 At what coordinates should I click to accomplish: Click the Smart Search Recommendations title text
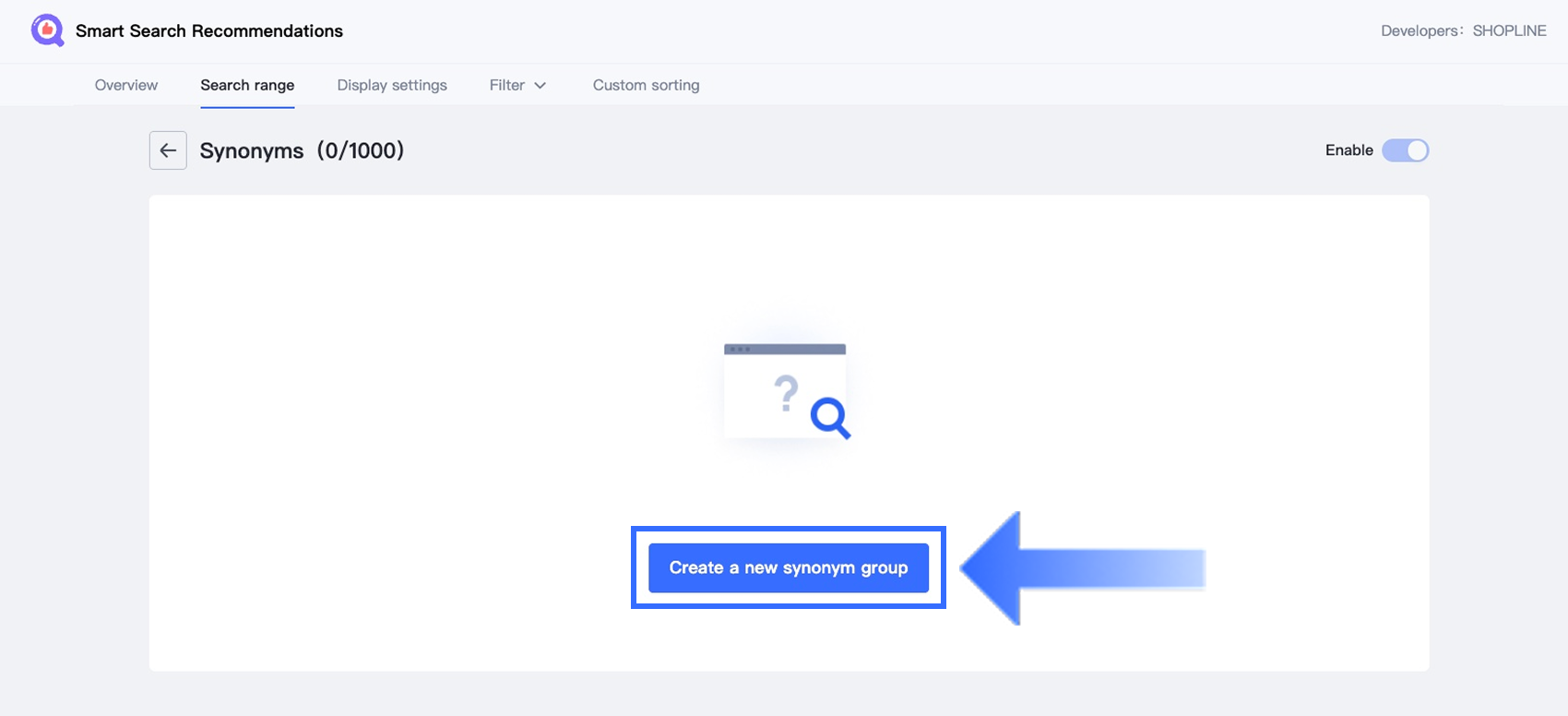point(209,30)
